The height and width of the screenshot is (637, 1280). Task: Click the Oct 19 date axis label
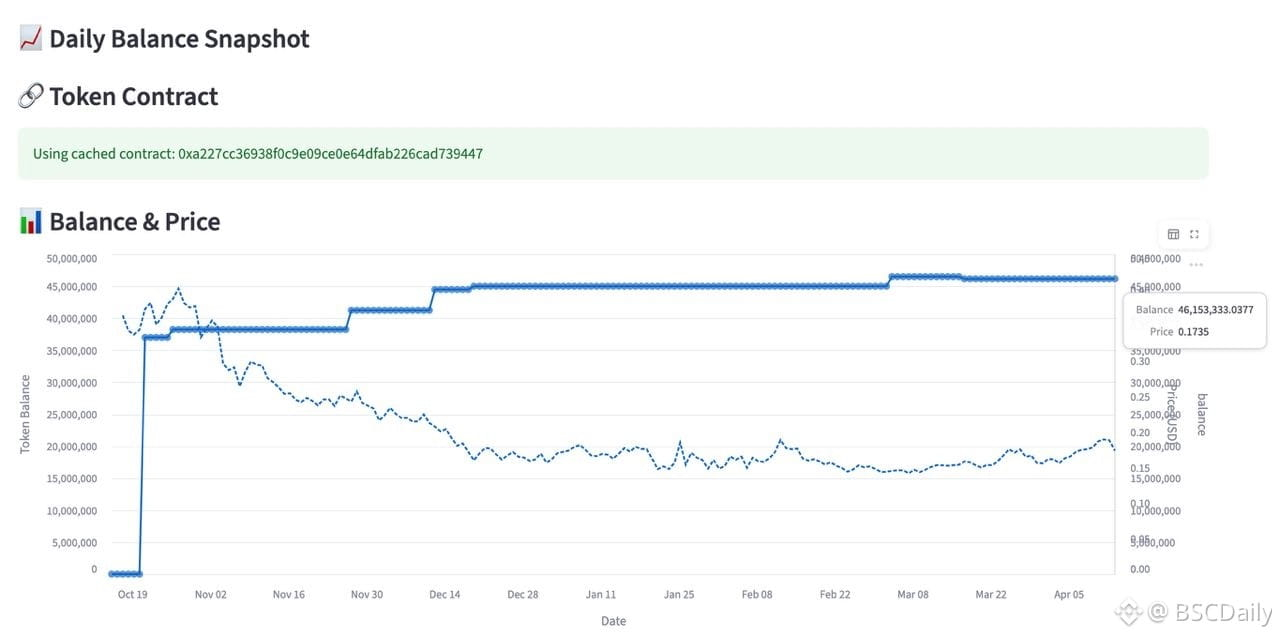(x=133, y=594)
